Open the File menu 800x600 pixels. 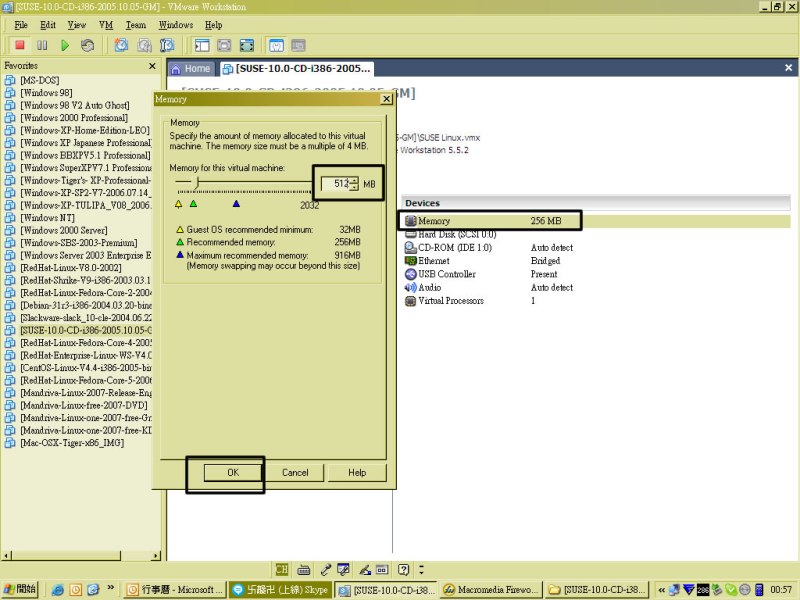[21, 25]
